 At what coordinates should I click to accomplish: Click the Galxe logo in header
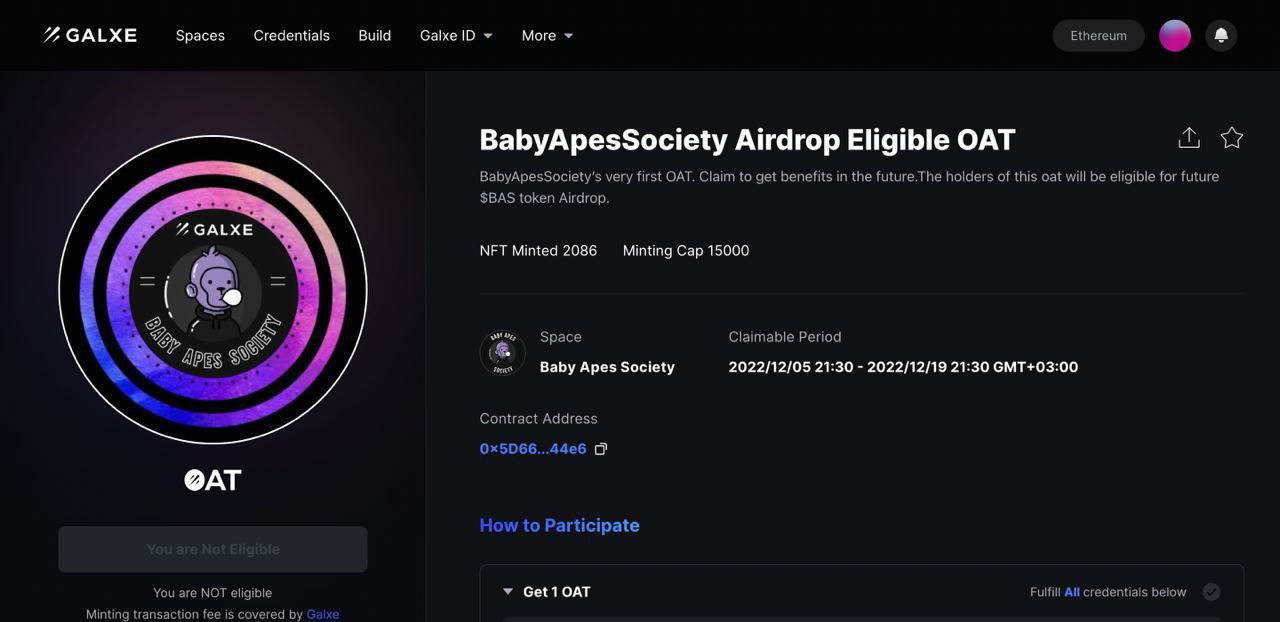click(x=90, y=35)
